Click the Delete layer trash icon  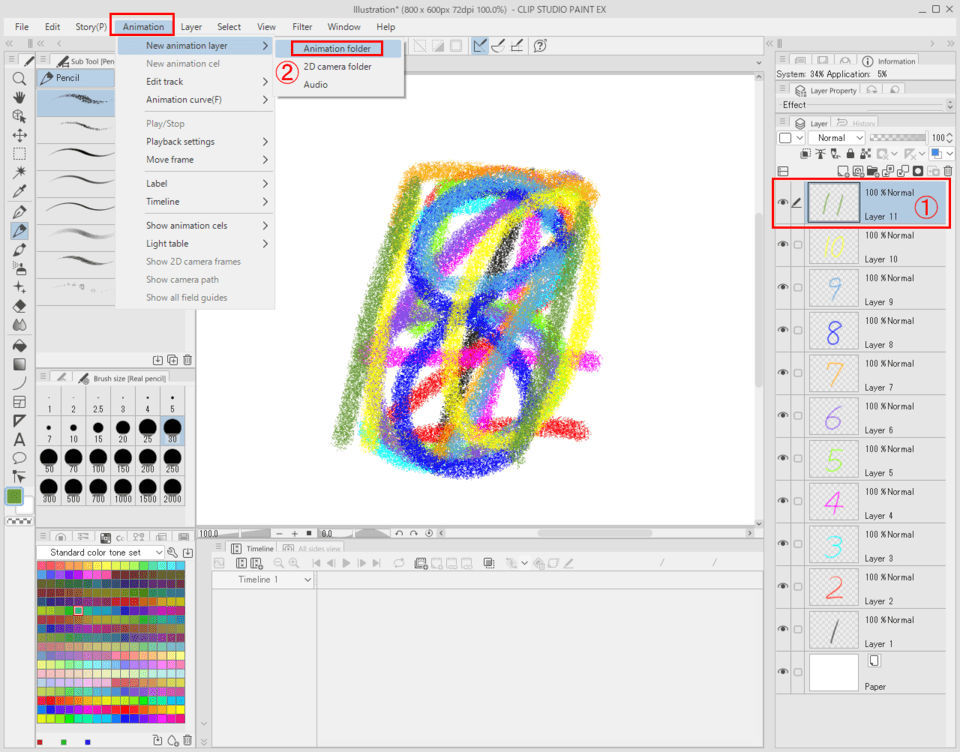pyautogui.click(x=947, y=171)
